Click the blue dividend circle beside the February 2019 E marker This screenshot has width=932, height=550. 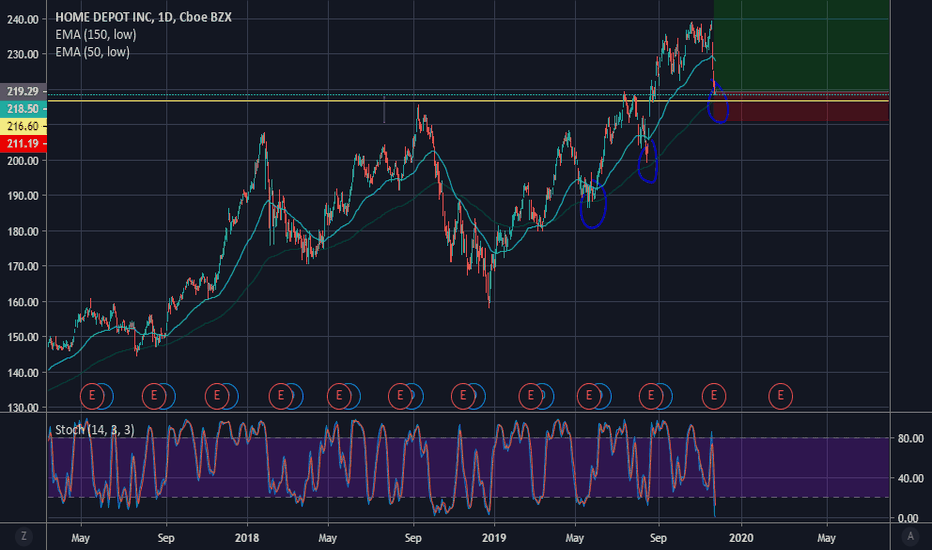click(548, 396)
